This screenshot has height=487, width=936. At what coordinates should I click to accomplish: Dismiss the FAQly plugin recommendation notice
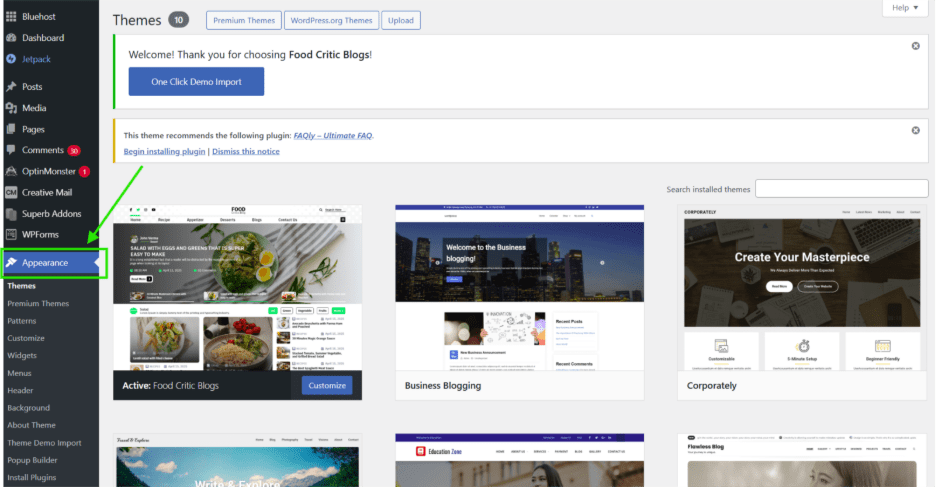point(915,130)
